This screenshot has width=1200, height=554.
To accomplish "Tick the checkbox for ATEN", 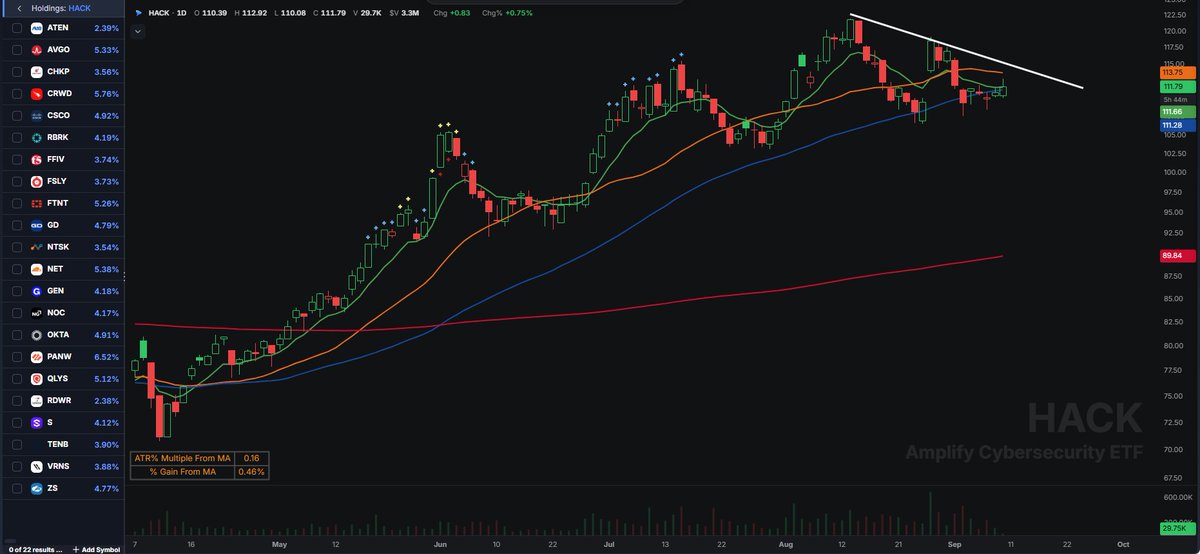I will tap(16, 28).
